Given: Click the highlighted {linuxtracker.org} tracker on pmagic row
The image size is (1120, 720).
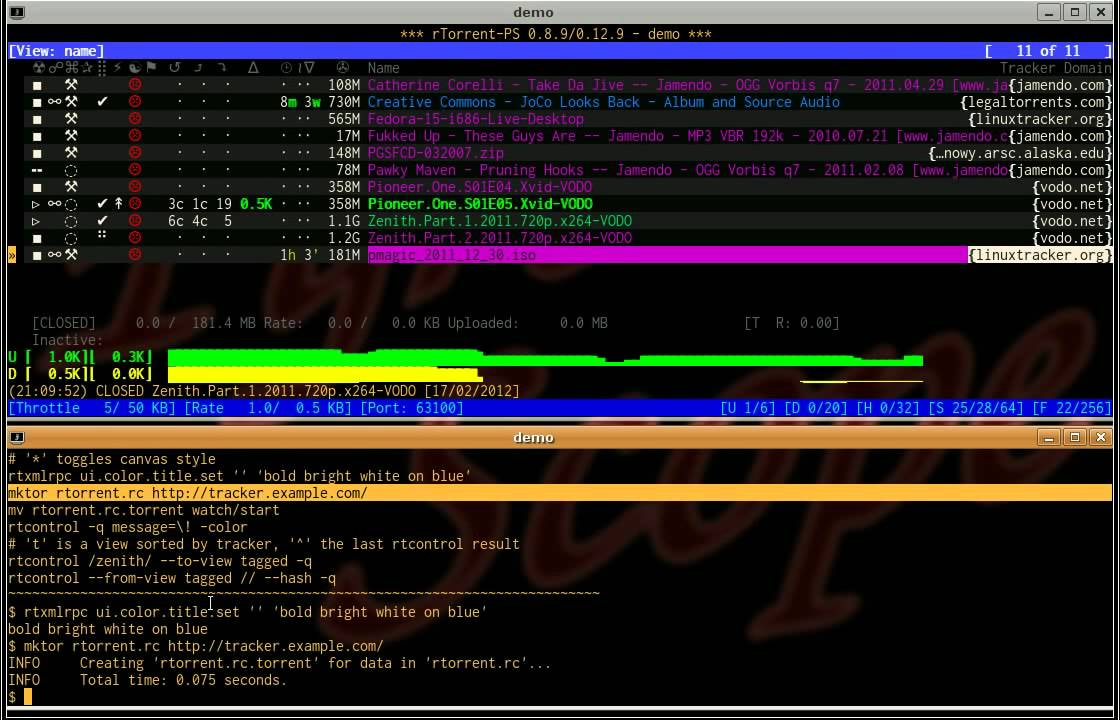Looking at the screenshot, I should click(x=1040, y=255).
